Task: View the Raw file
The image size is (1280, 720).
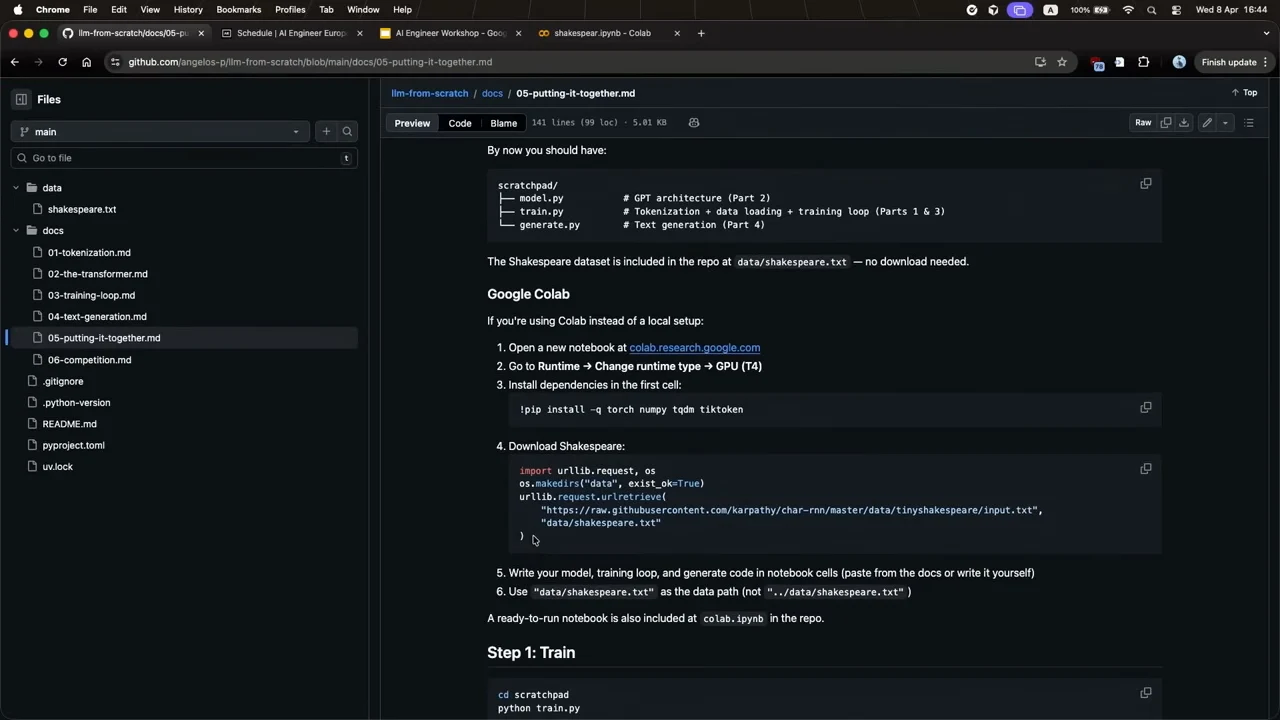Action: click(x=1143, y=122)
